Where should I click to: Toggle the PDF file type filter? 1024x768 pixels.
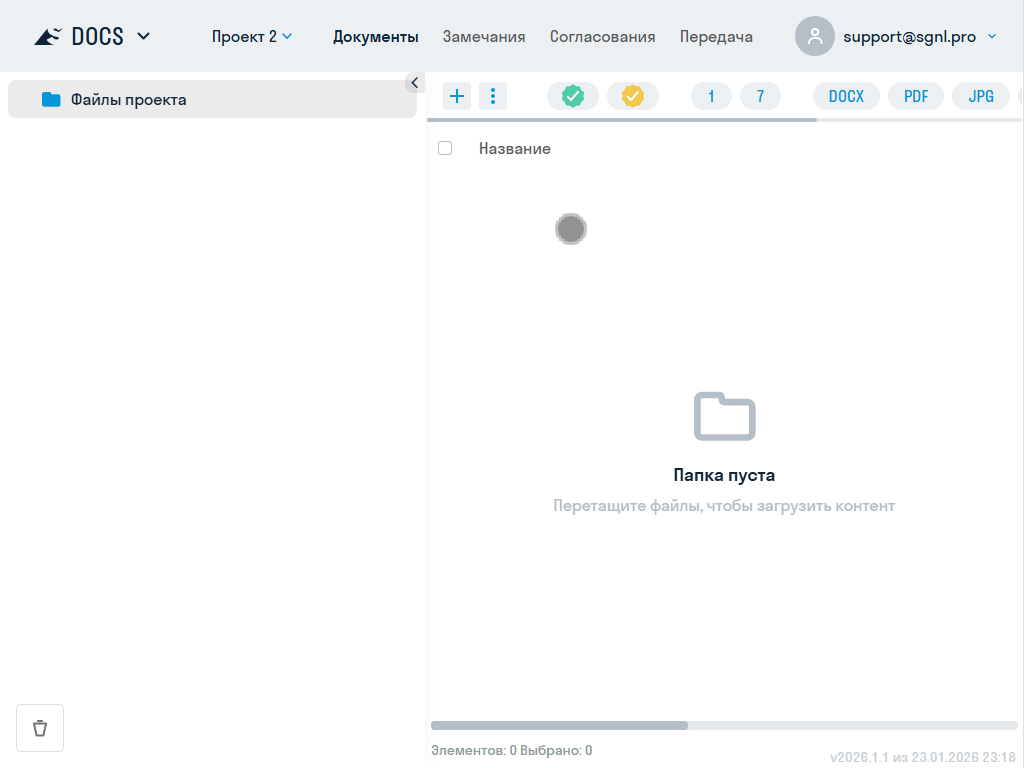916,96
